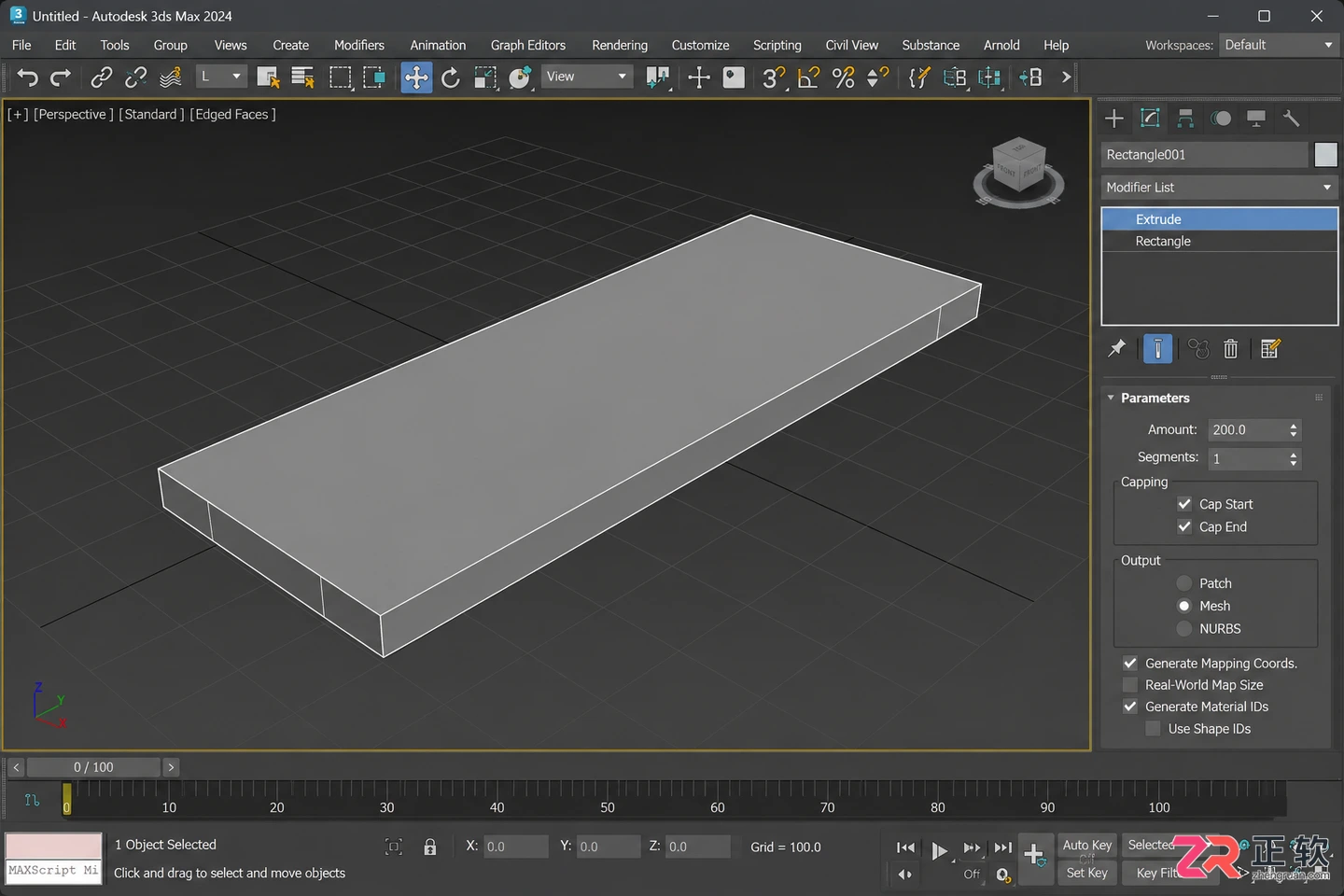Viewport: 1344px width, 896px height.
Task: Open the Rendering menu
Action: pos(620,45)
